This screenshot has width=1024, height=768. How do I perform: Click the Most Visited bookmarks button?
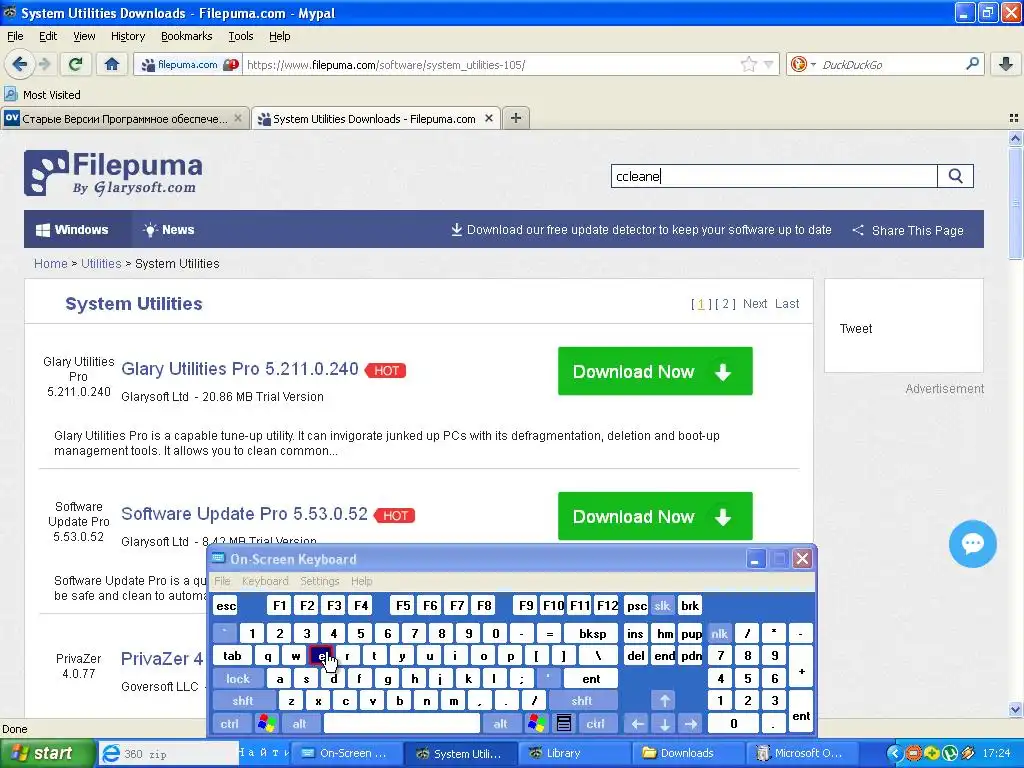click(x=43, y=95)
